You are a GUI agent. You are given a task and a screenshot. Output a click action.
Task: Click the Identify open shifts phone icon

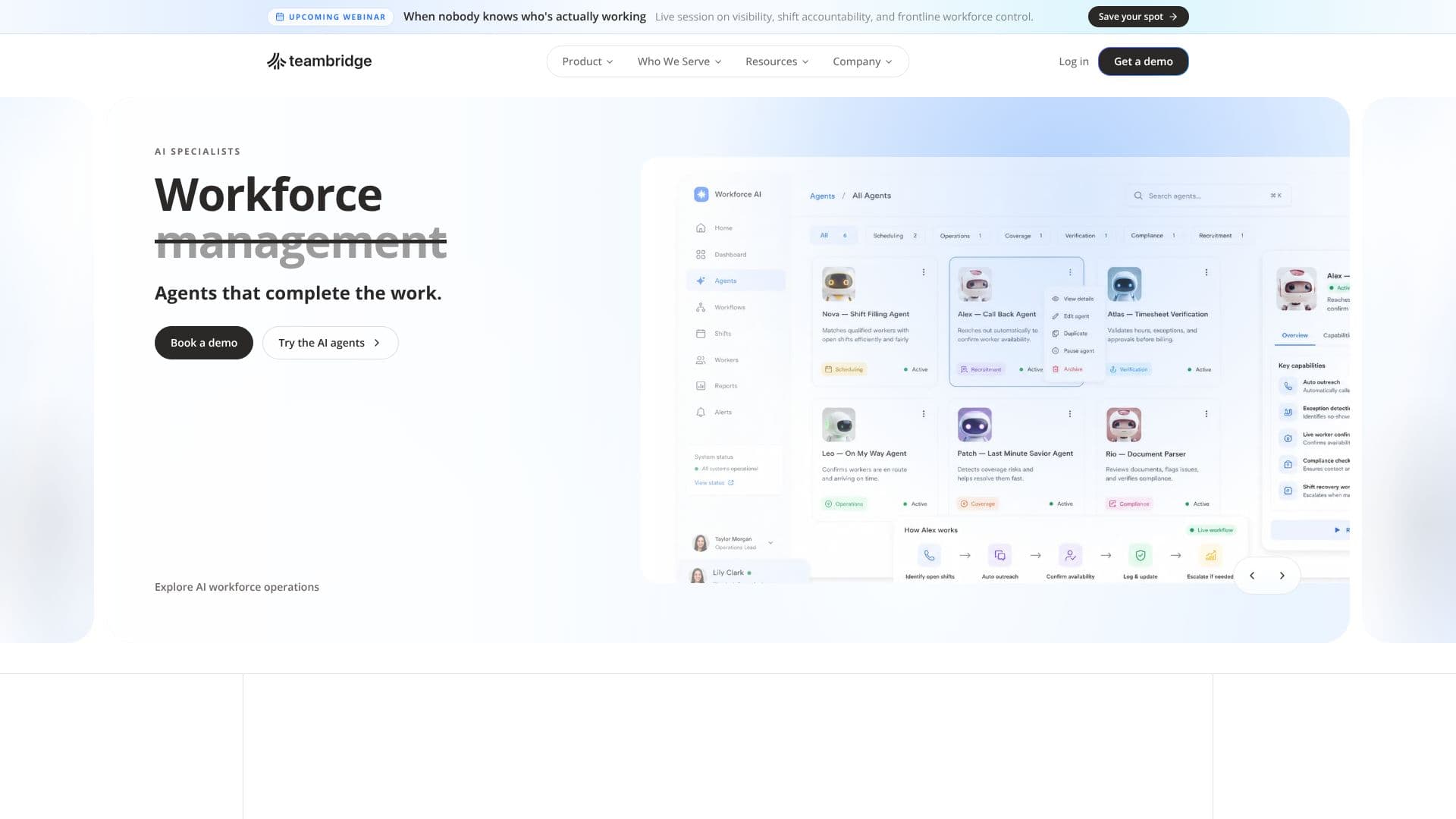[929, 555]
